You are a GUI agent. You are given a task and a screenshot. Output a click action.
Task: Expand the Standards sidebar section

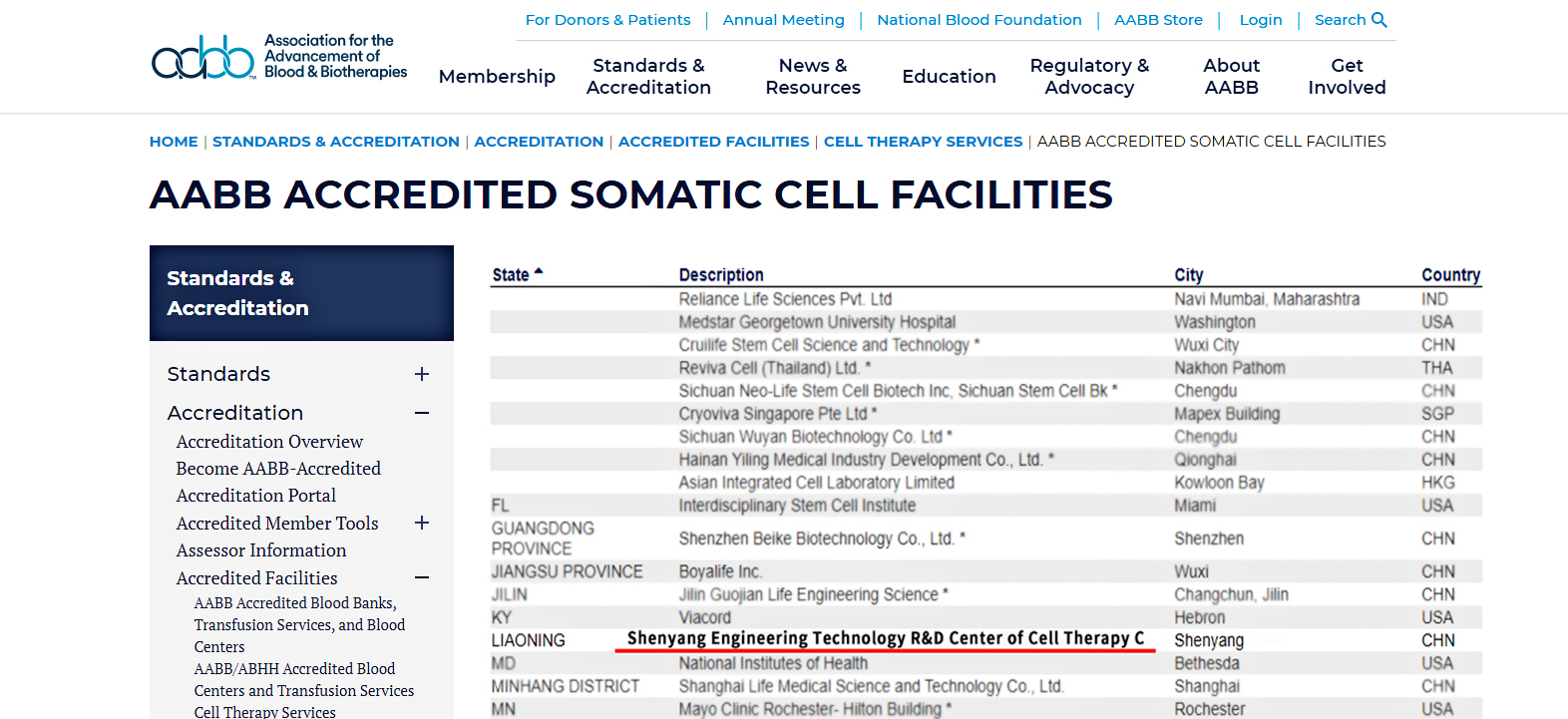pyautogui.click(x=422, y=374)
